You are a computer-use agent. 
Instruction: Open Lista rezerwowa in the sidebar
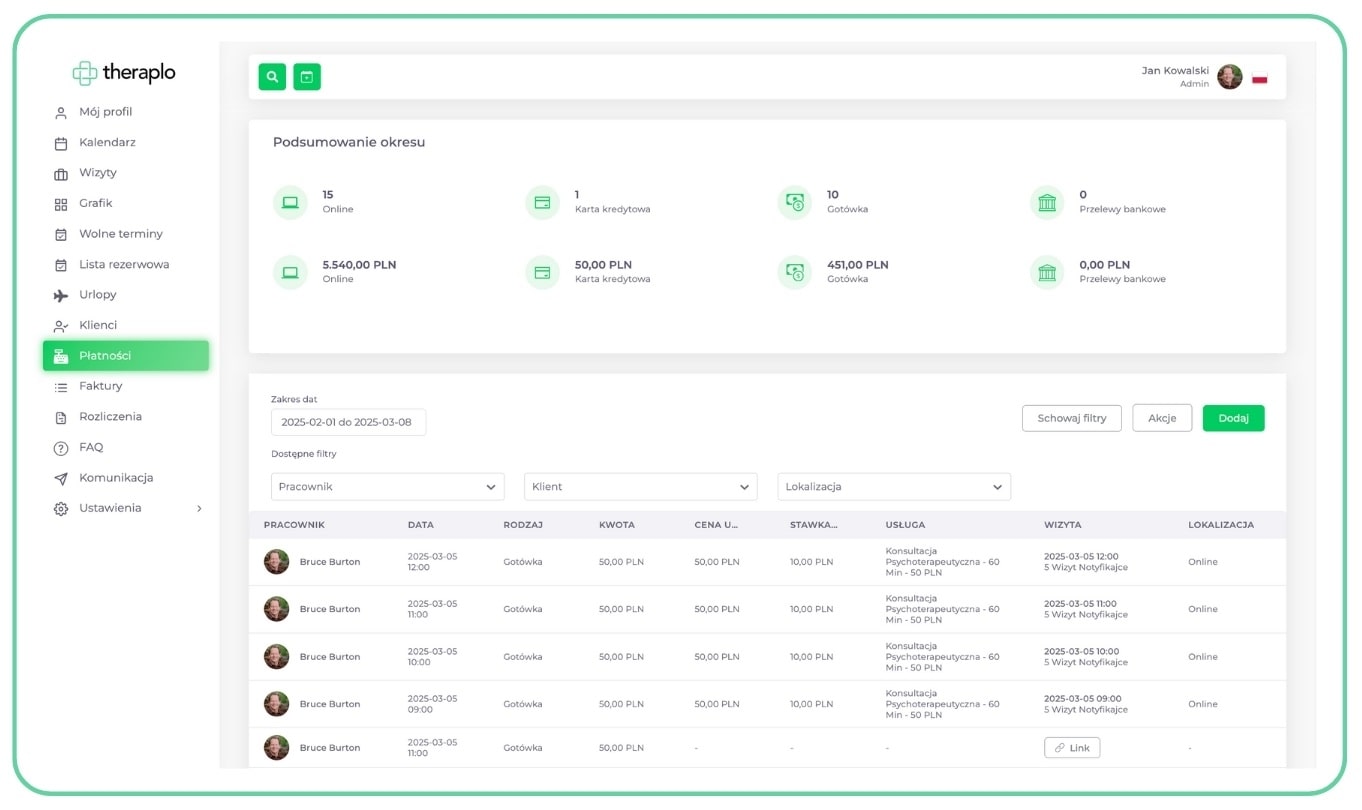tap(124, 265)
